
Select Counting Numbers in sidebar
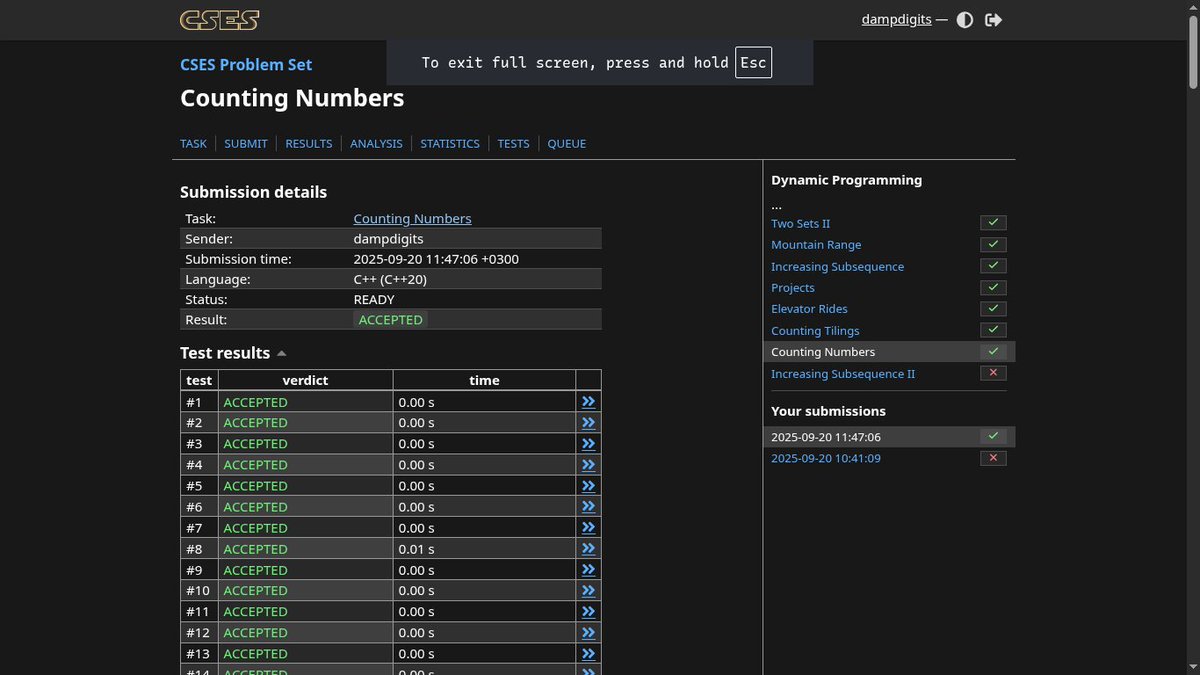(x=823, y=352)
